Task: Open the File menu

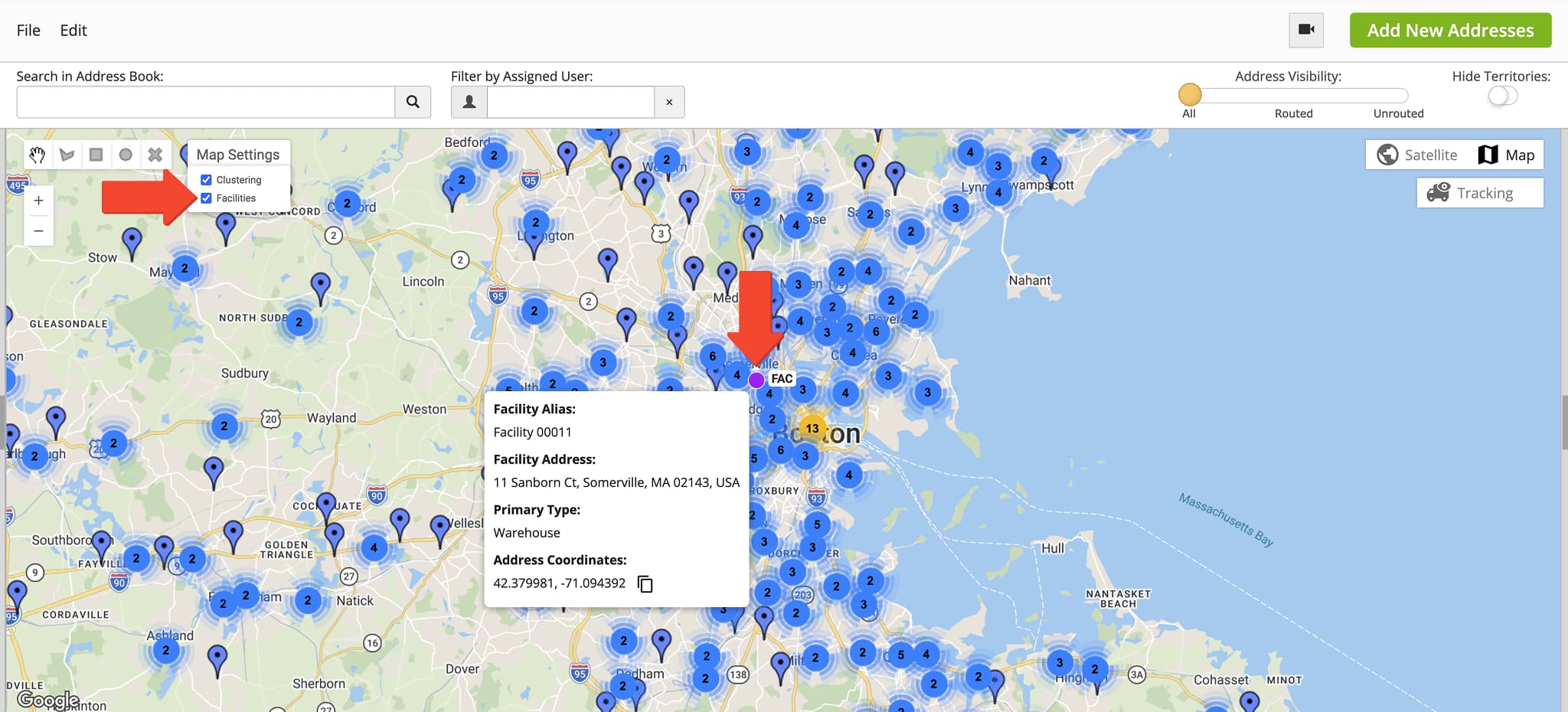Action: (x=28, y=30)
